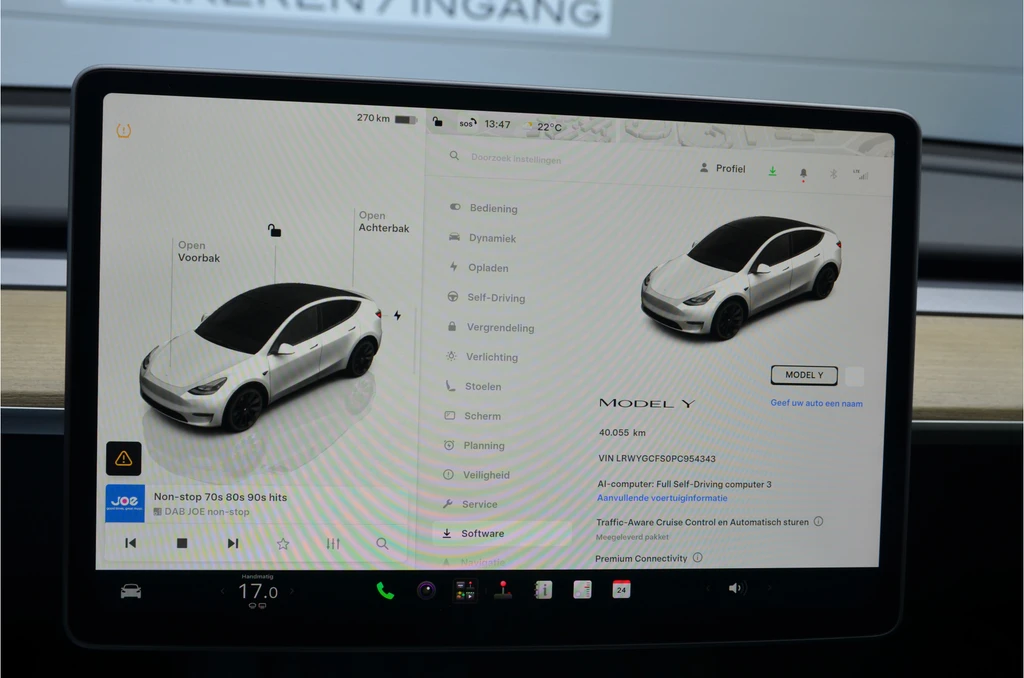Screen dimensions: 1024x678
Task: Increase cabin temperature with right arrow
Action: coord(292,591)
